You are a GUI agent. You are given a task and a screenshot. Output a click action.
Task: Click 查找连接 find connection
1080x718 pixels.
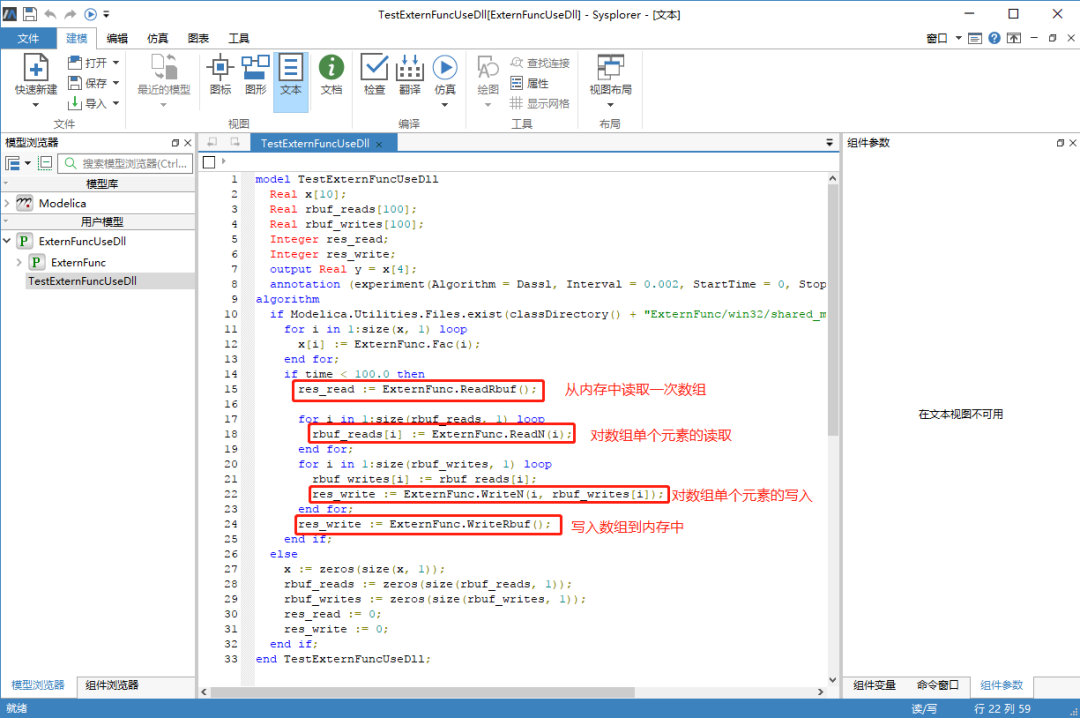point(540,63)
